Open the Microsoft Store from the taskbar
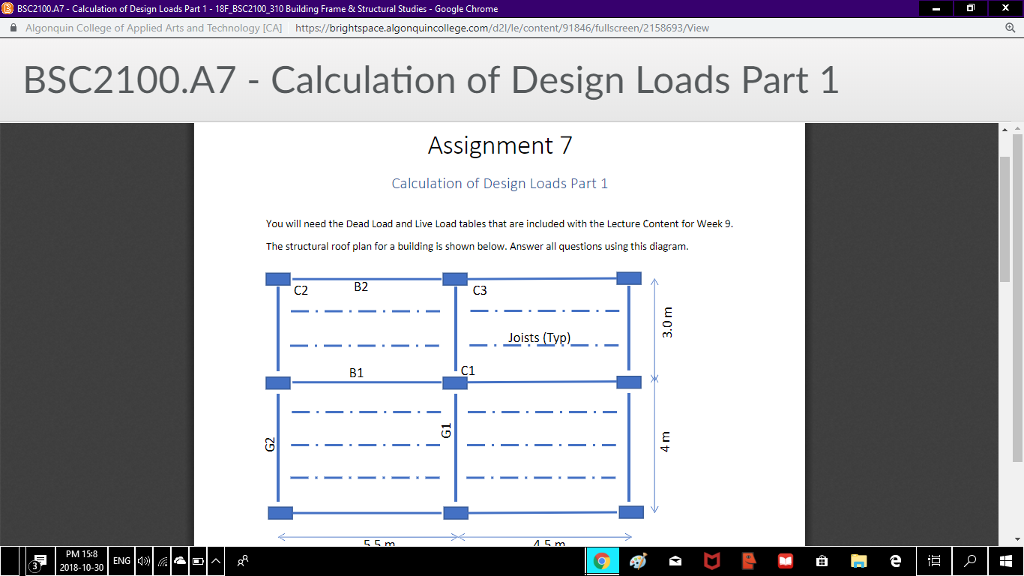The height and width of the screenshot is (576, 1024). coord(821,561)
